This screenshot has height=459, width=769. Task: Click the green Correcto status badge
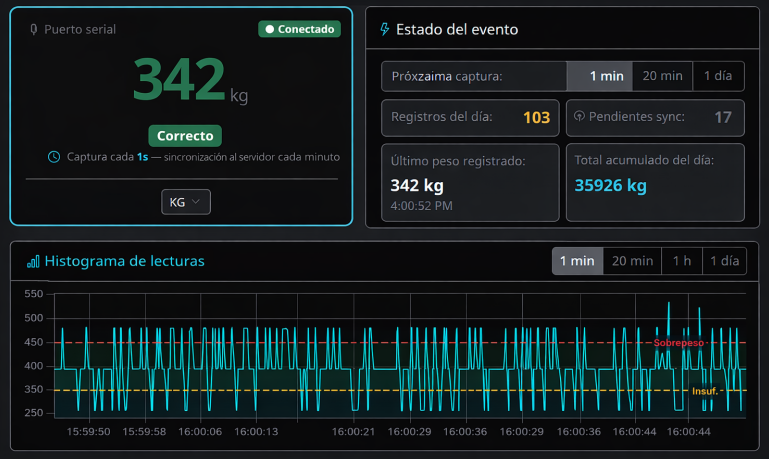[185, 136]
